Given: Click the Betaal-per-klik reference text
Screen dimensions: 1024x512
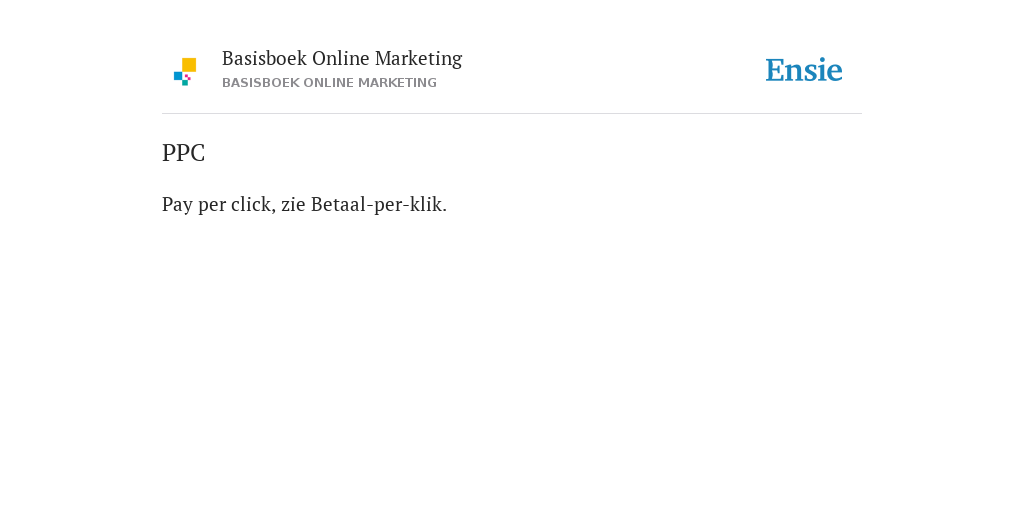Looking at the screenshot, I should 379,204.
